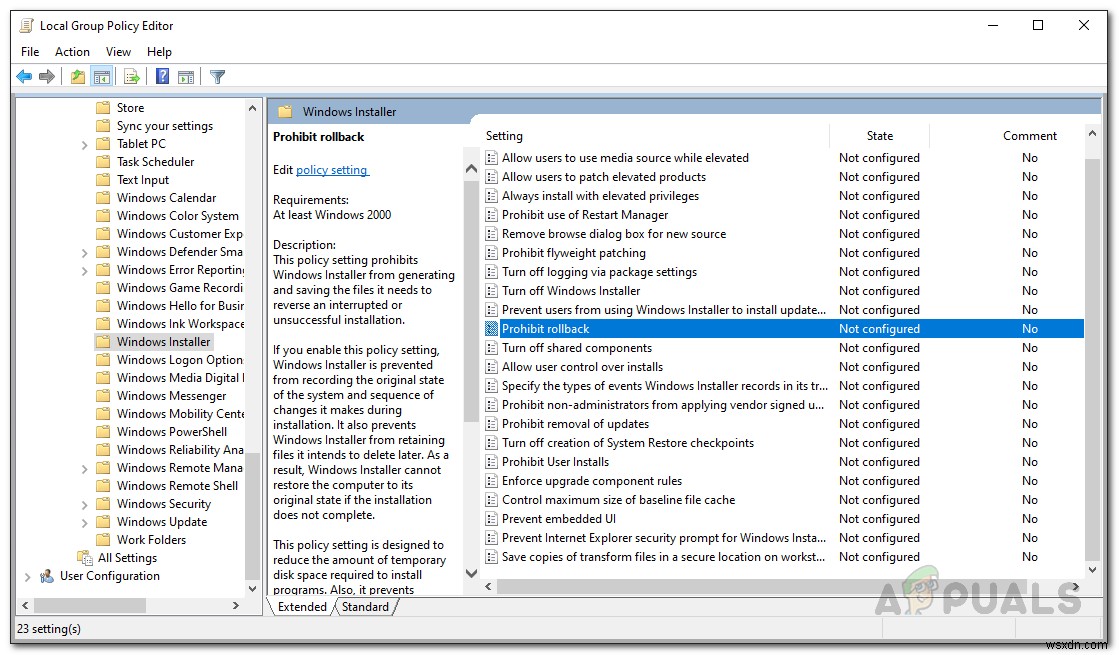This screenshot has width=1119, height=655.
Task: Click the Prohibit rollback setting icon
Action: [x=492, y=328]
